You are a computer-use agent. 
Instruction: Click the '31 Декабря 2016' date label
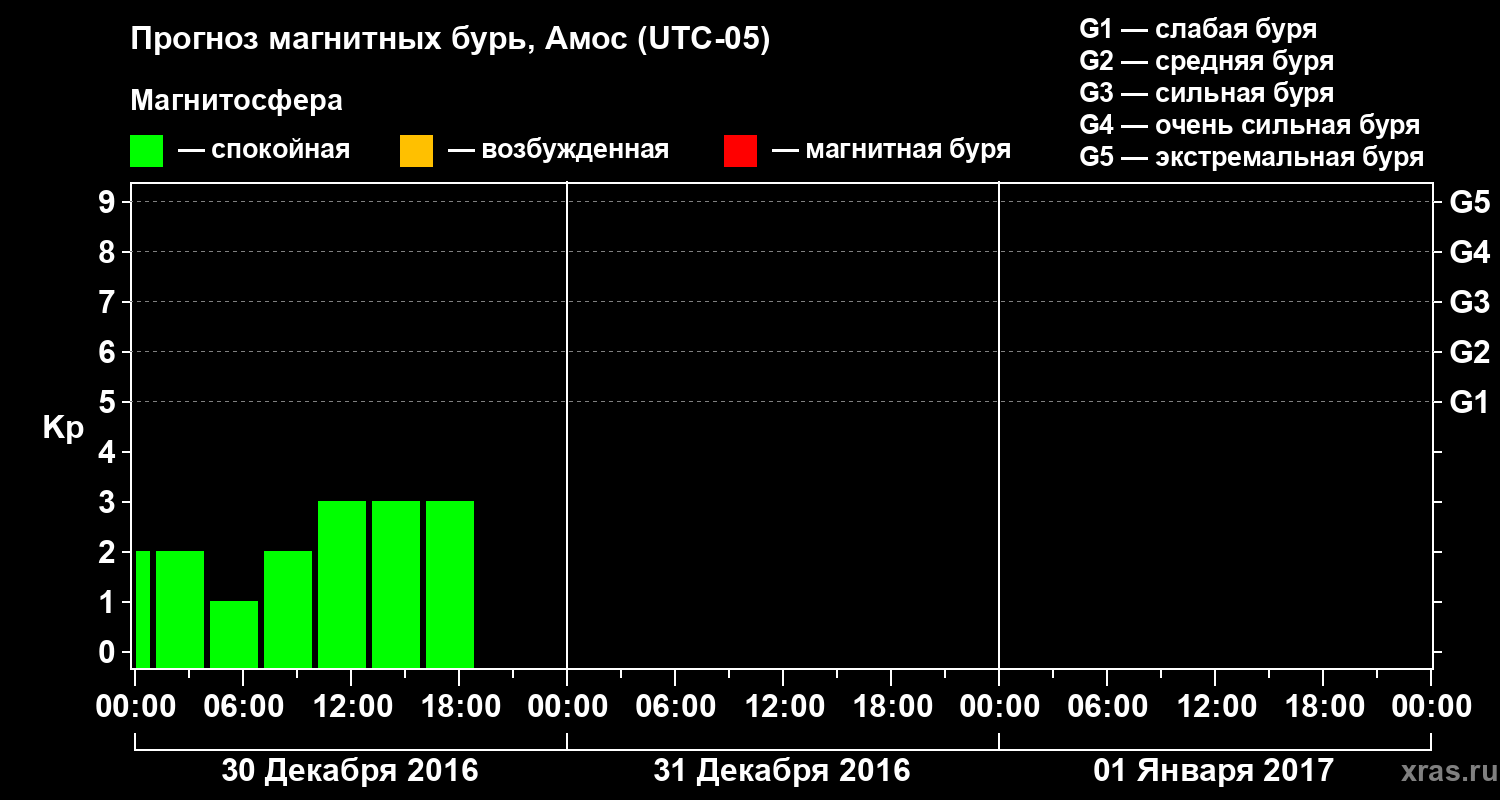782,771
